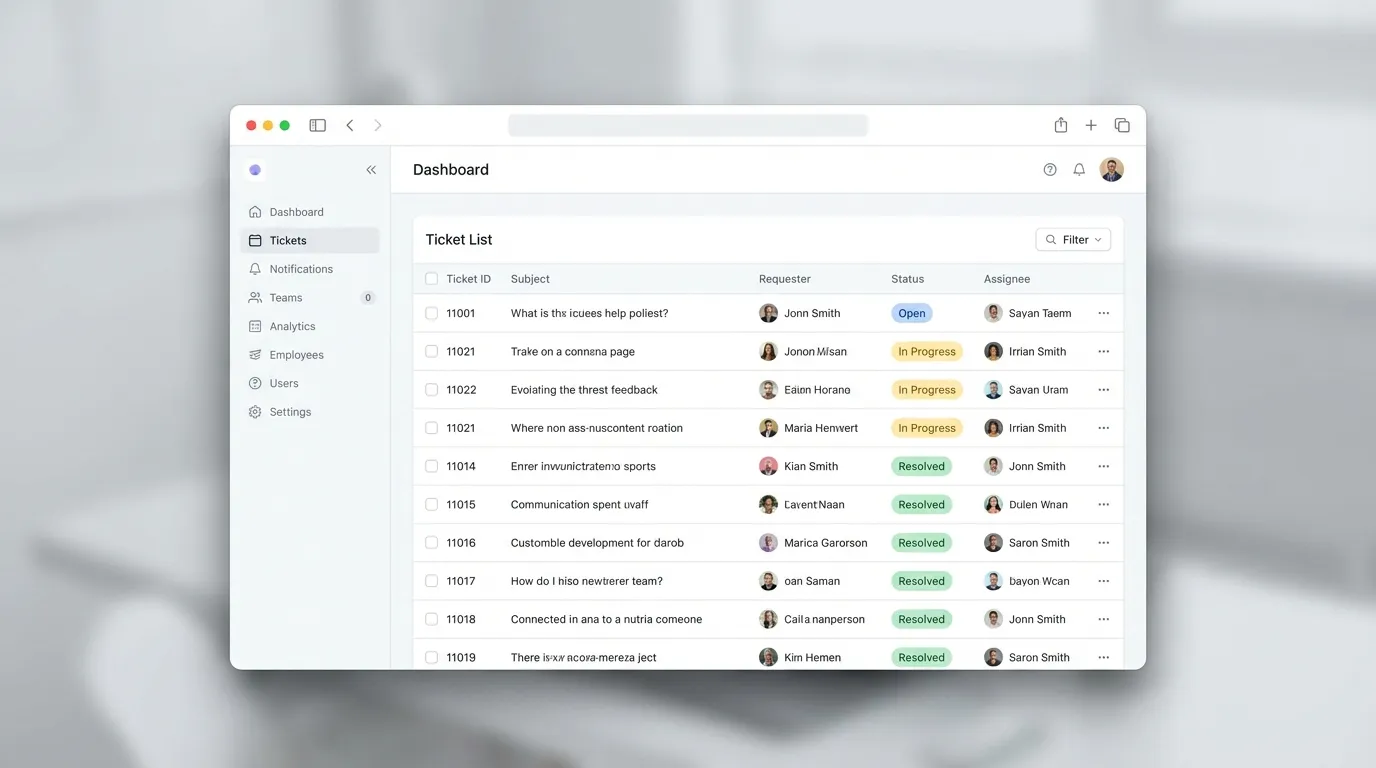Open Settings from the sidebar
Image resolution: width=1376 pixels, height=768 pixels.
pos(290,412)
